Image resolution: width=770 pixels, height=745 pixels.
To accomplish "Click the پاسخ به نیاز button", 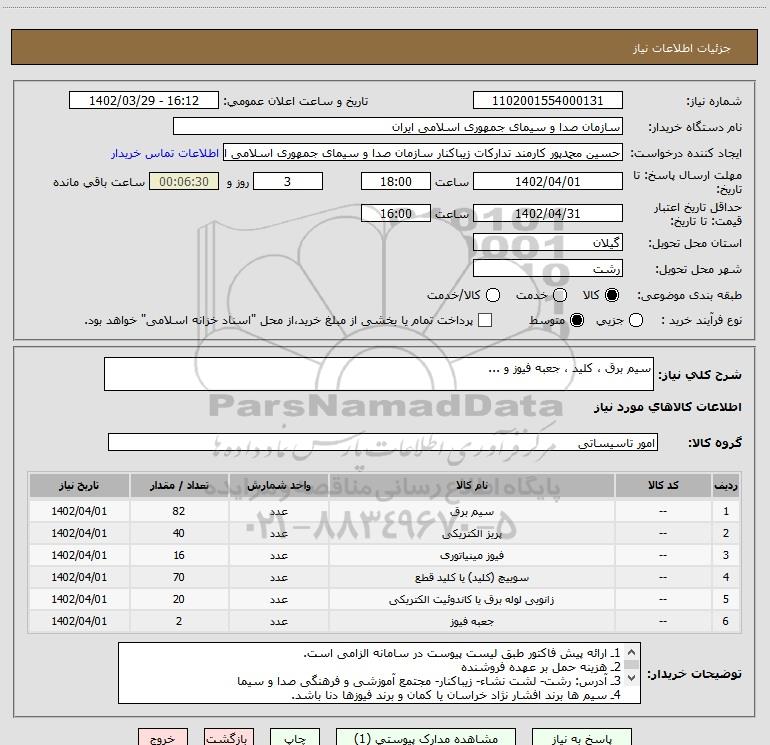I will pos(581,738).
